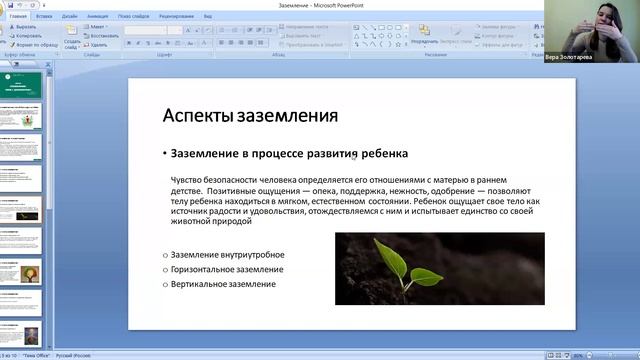Click Удалить to delete the slide
This screenshot has width=640, height=360.
(x=96, y=45)
